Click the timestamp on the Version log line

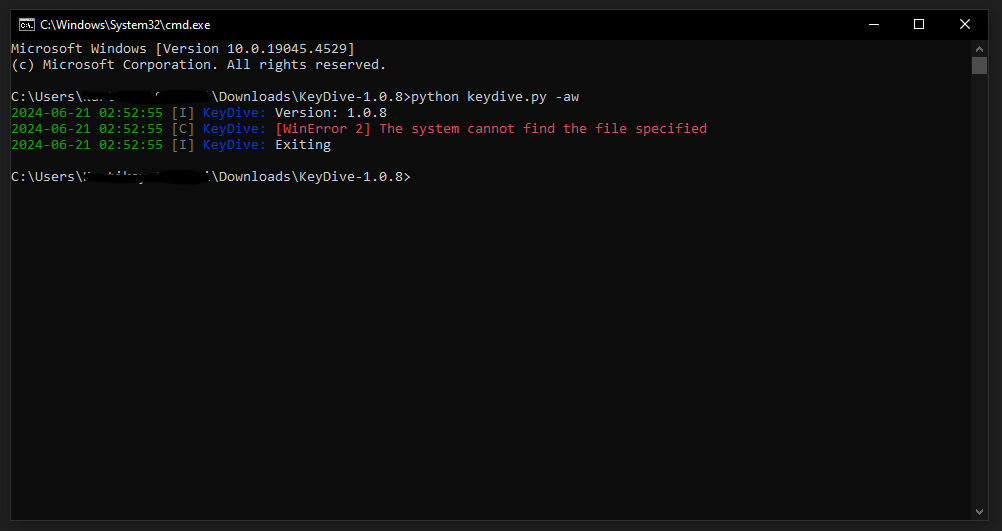(87, 112)
